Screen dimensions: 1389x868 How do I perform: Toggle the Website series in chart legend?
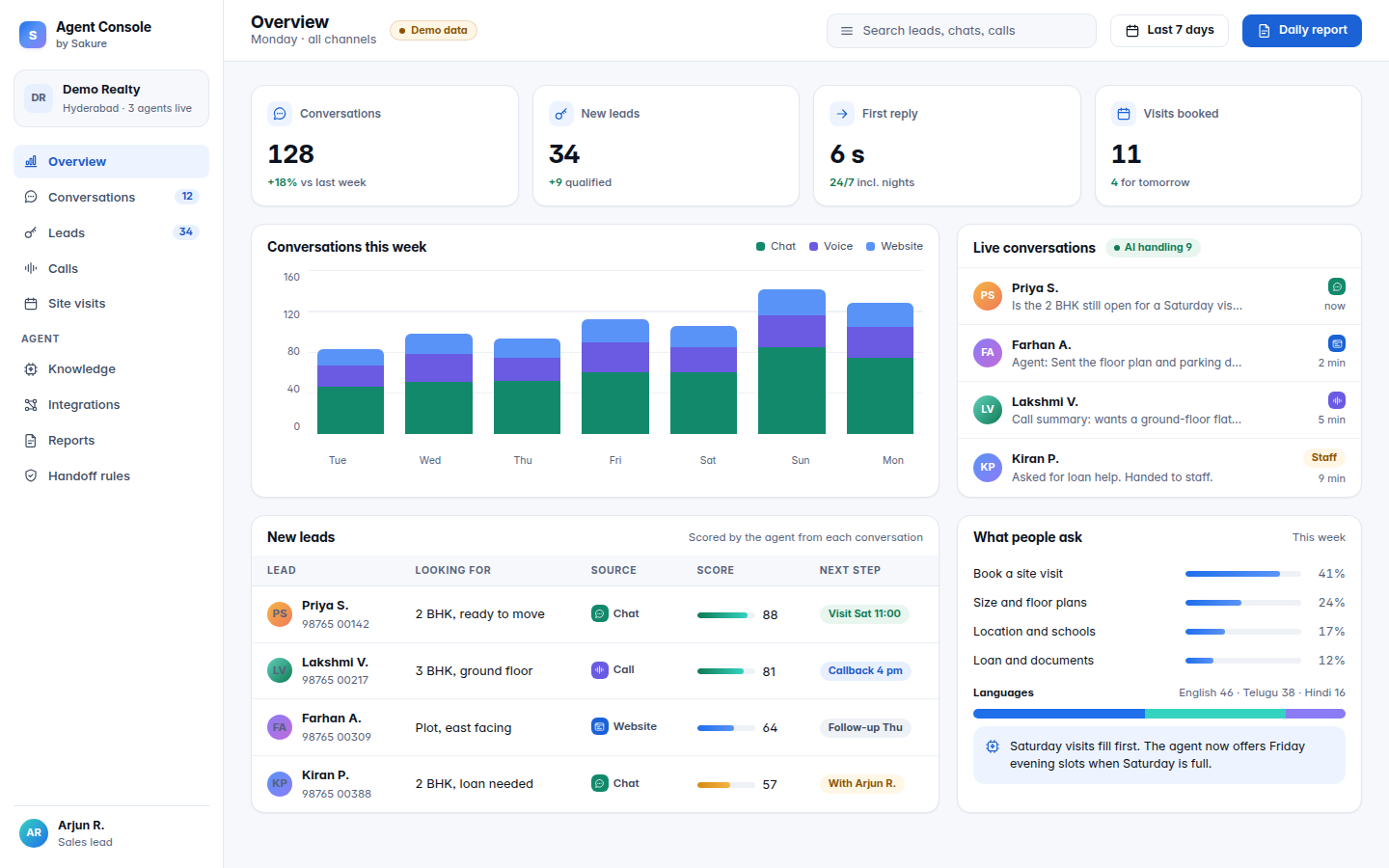point(894,247)
